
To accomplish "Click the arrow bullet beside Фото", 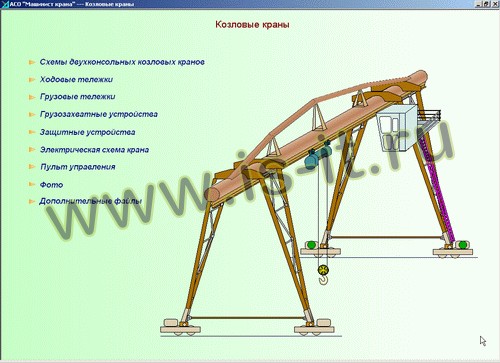I will pos(32,184).
